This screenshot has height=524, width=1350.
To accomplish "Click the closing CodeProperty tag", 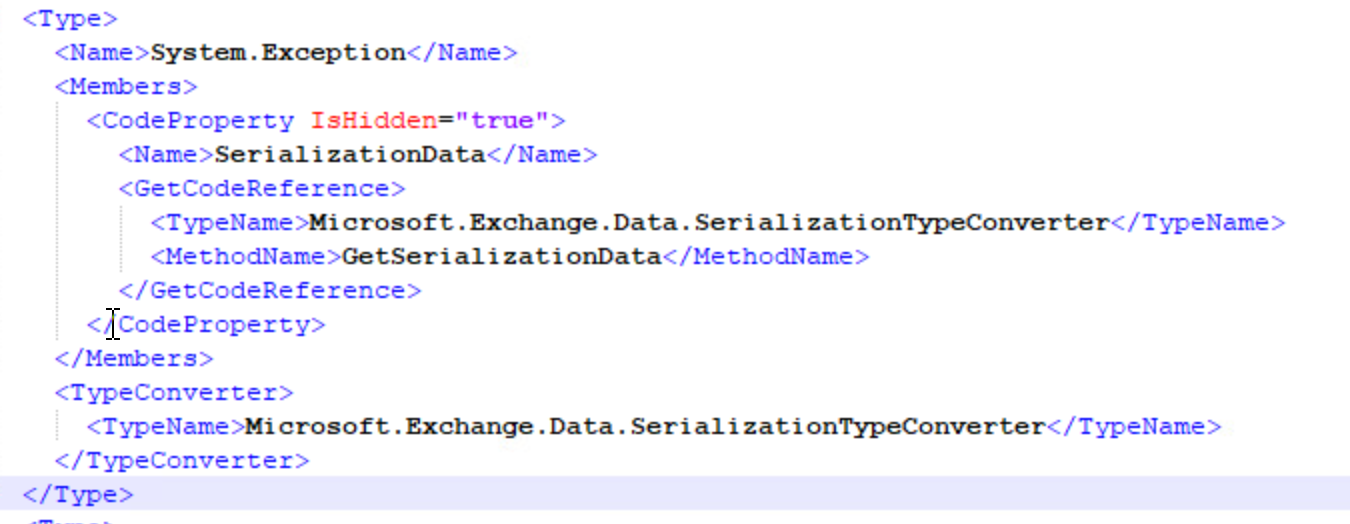I will point(220,325).
